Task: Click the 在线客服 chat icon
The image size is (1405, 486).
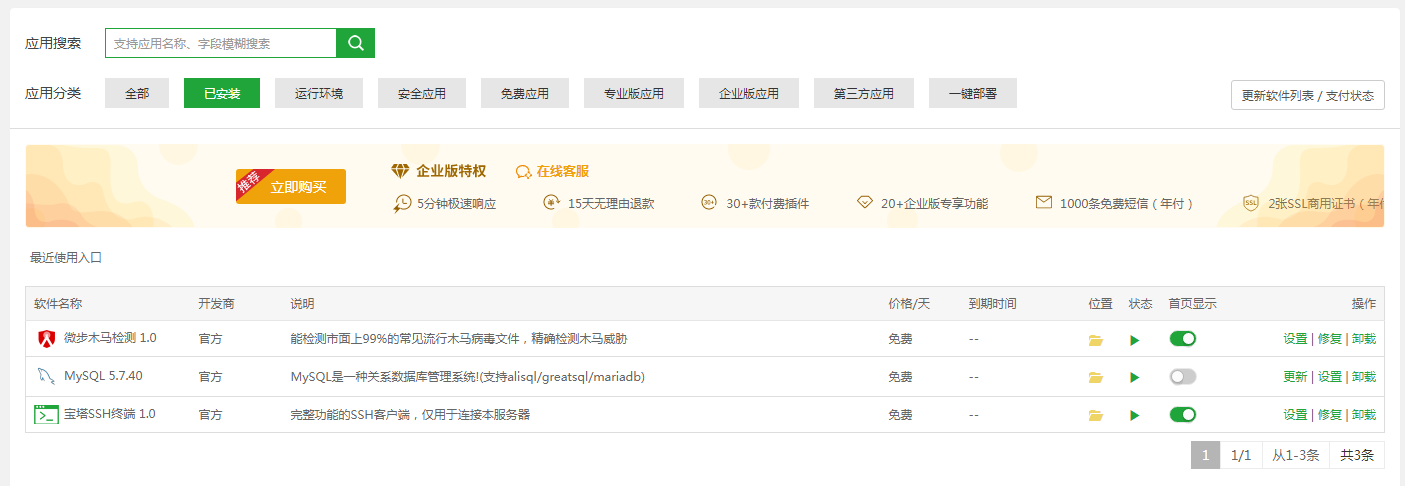Action: 523,172
